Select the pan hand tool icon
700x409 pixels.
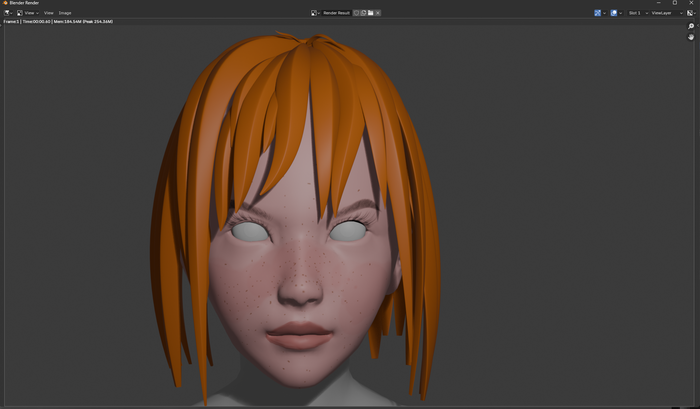coord(691,37)
